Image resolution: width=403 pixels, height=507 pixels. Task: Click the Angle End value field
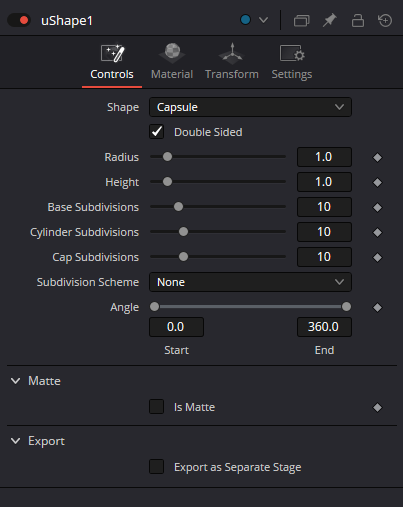pyautogui.click(x=324, y=327)
